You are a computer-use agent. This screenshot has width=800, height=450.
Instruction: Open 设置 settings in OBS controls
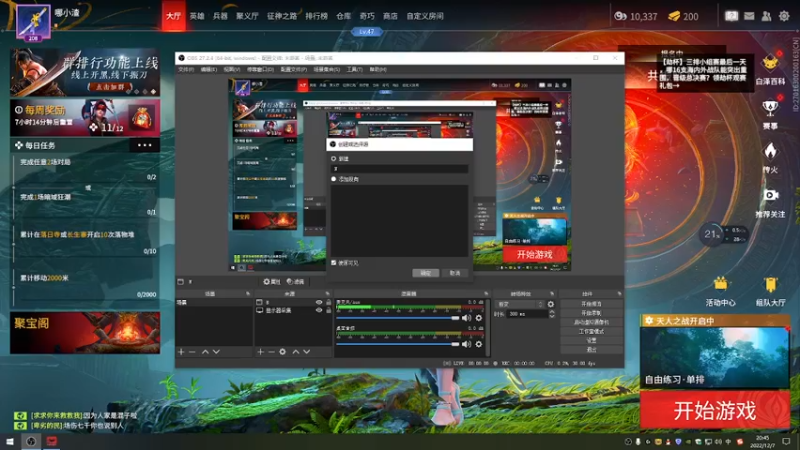pos(591,340)
